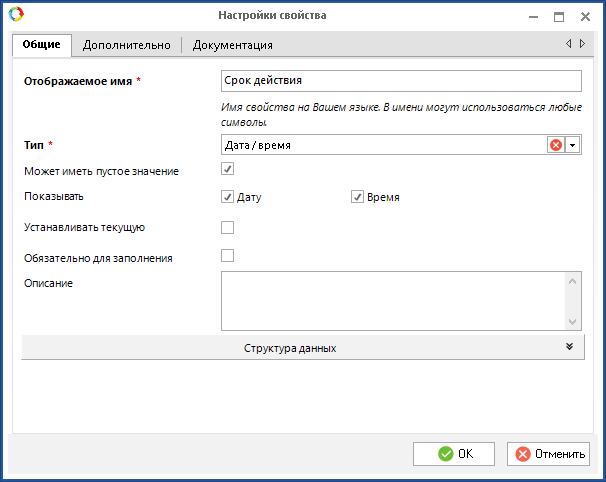Expand section with double chevron icon

(x=569, y=347)
